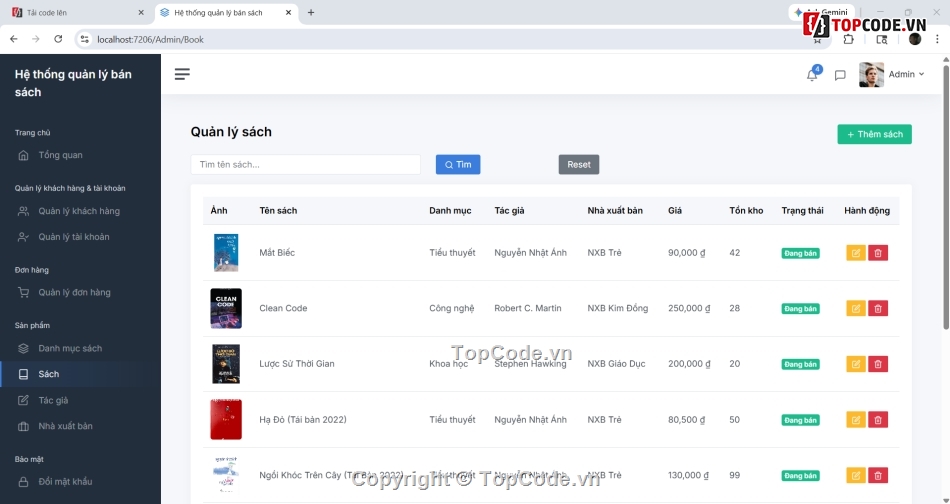The image size is (950, 504).
Task: Click the Admin profile avatar
Action: (x=871, y=75)
